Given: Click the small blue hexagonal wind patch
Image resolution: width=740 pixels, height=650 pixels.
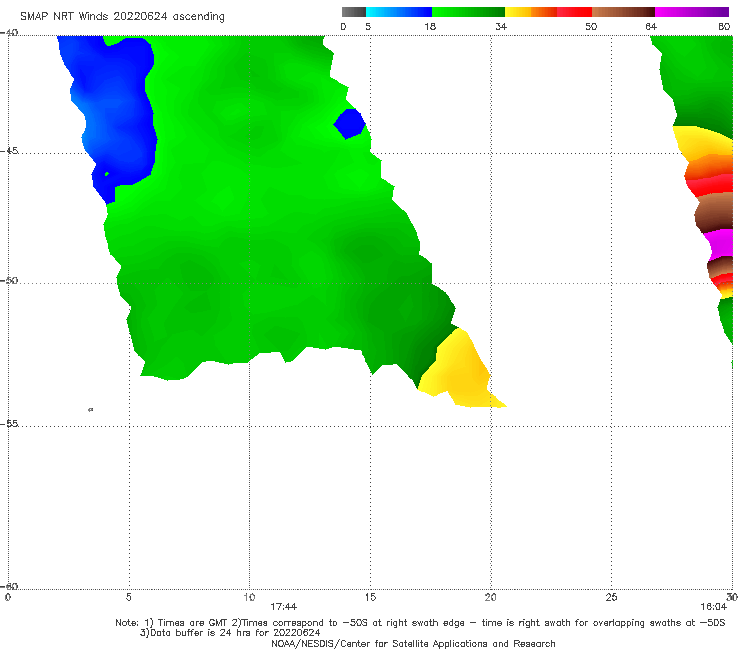Looking at the screenshot, I should 350,124.
